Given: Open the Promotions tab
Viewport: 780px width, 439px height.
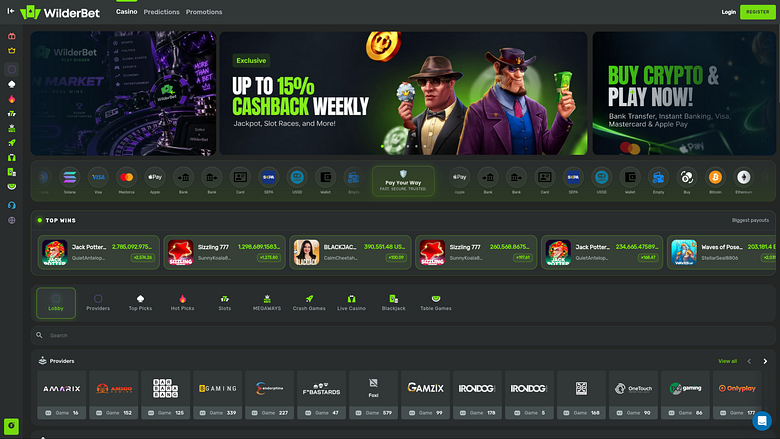Looking at the screenshot, I should pos(204,12).
